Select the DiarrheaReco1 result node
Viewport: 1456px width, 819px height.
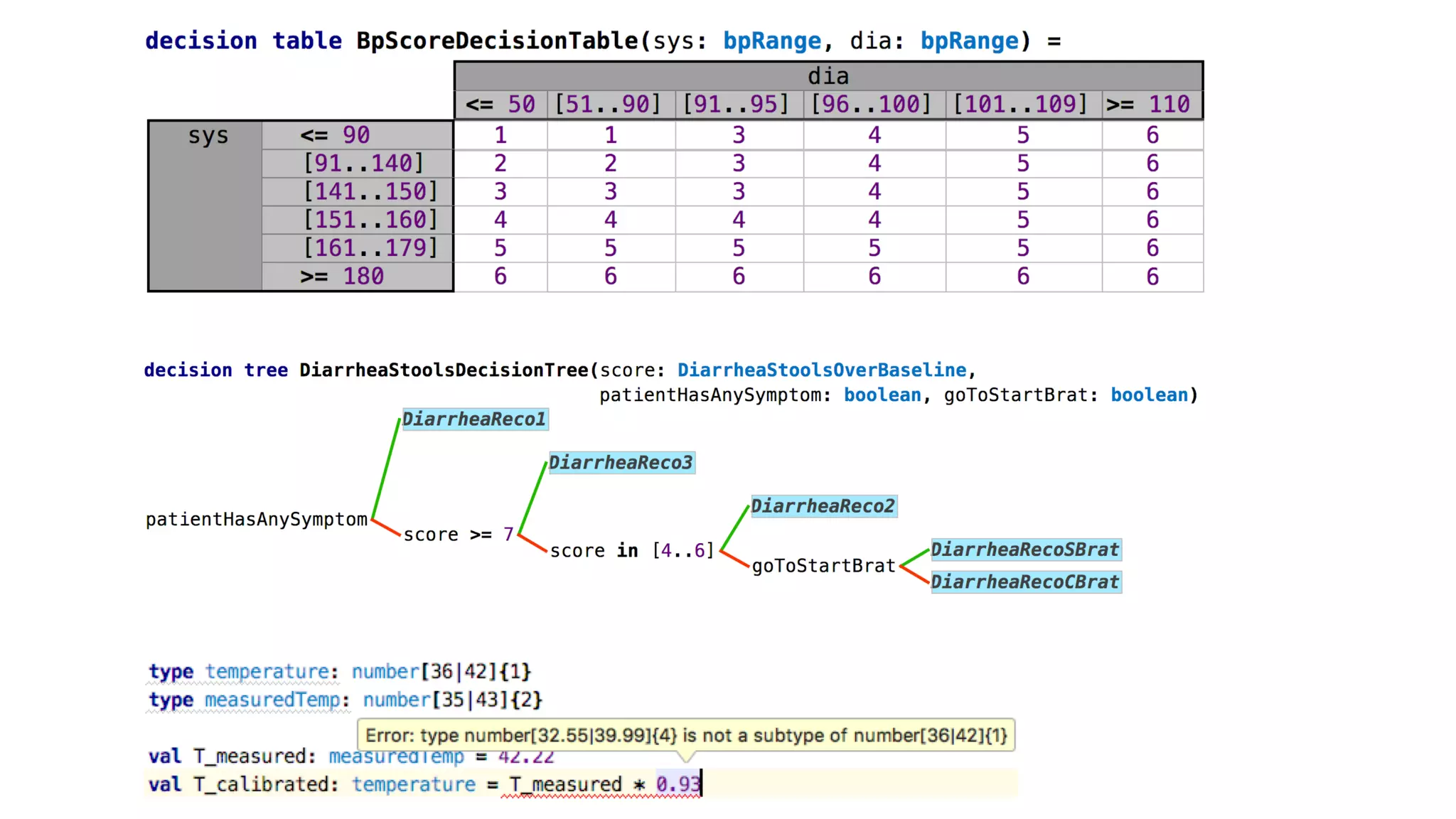(474, 419)
